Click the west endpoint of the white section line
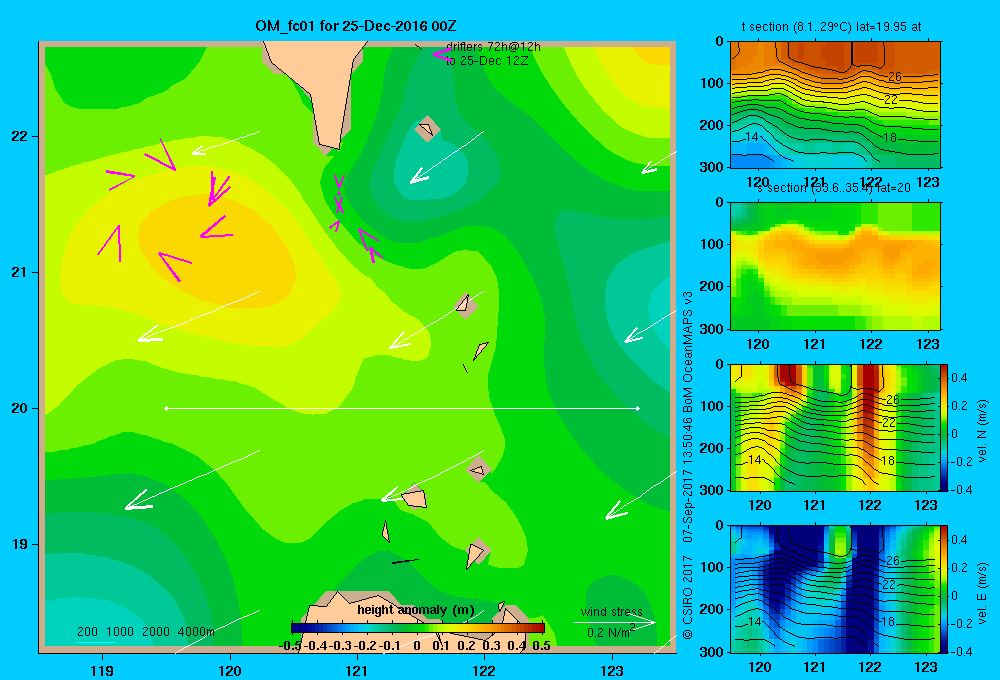 pyautogui.click(x=166, y=408)
